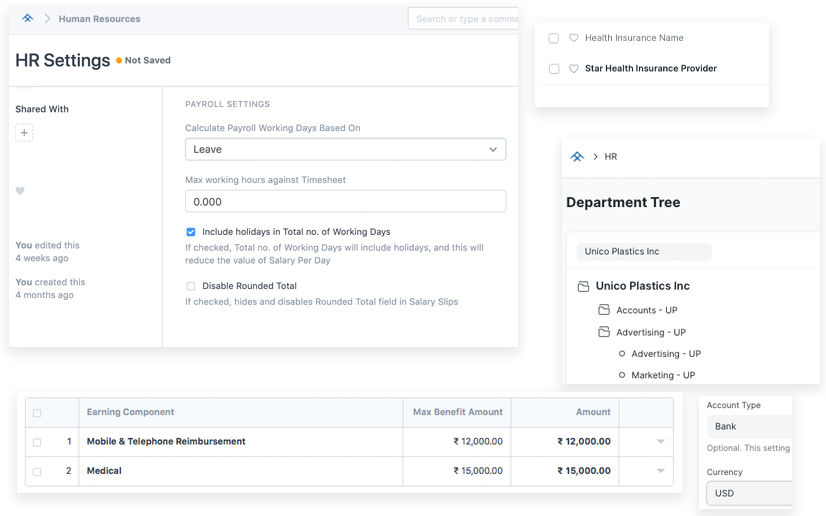Open the Unico Plastics Inc root folder icon
This screenshot has width=826, height=516.
coord(583,286)
